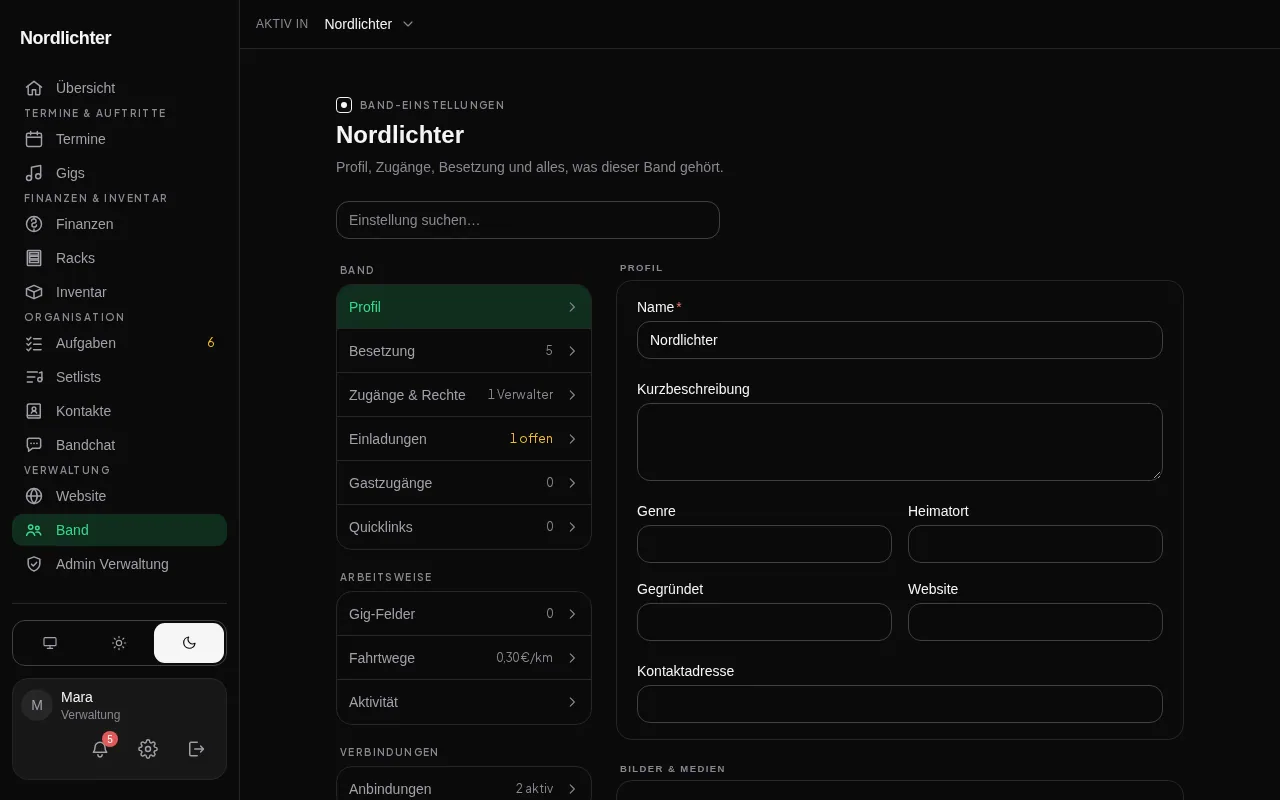
Task: Click the Setlists icon in sidebar
Action: click(x=34, y=377)
